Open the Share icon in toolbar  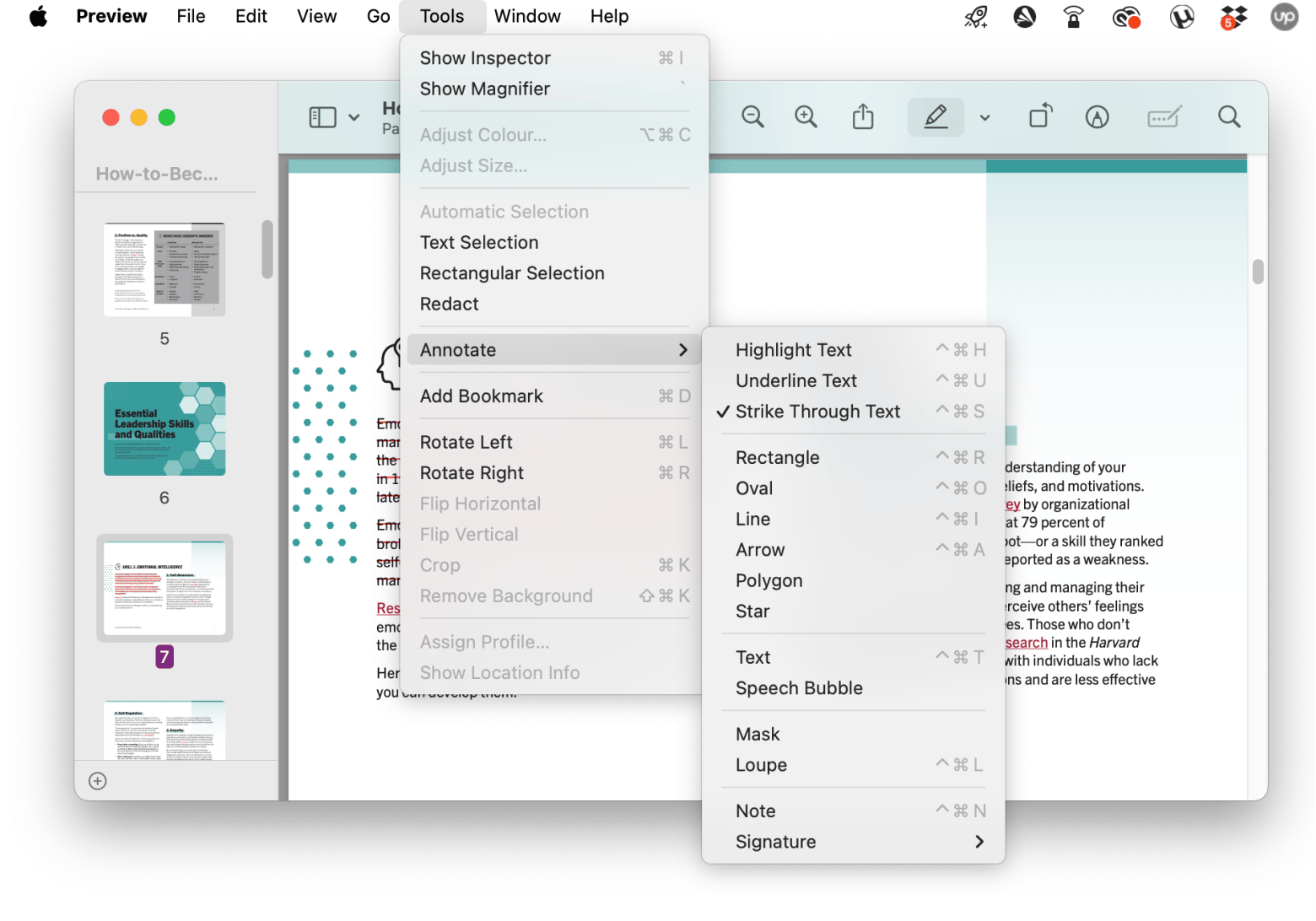pos(863,117)
